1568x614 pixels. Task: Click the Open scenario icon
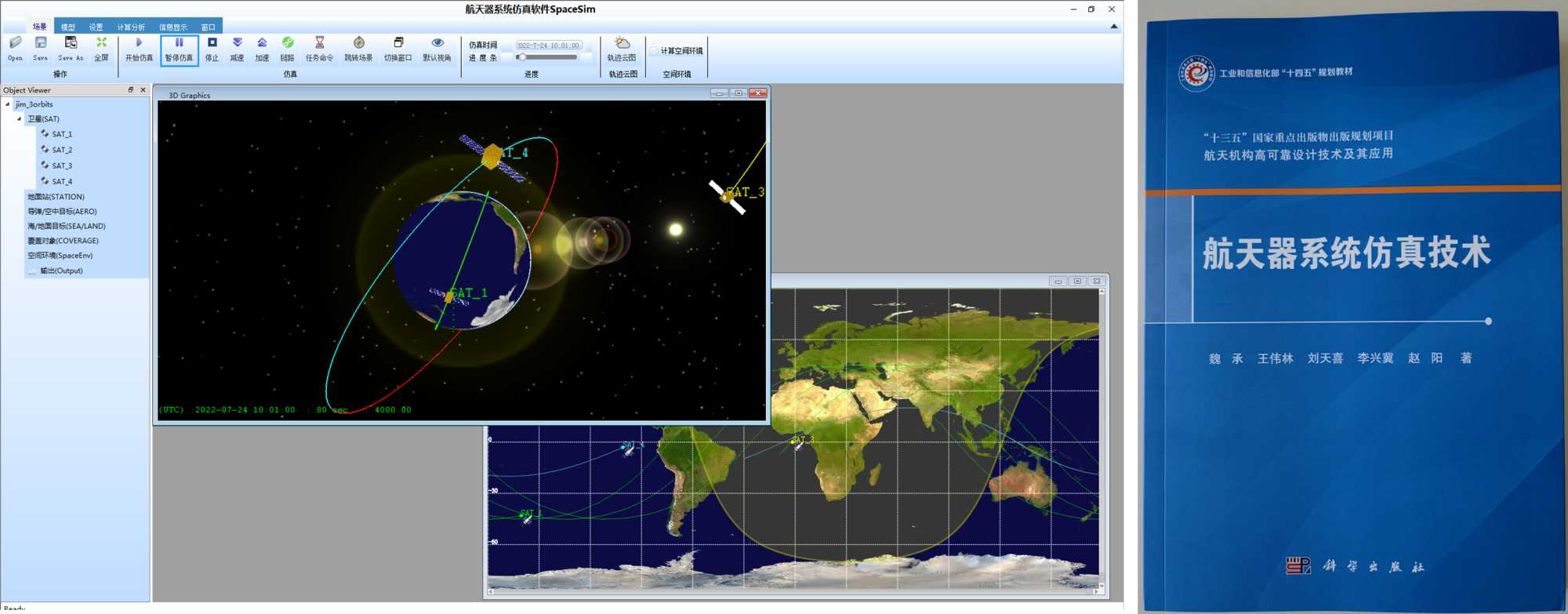15,48
